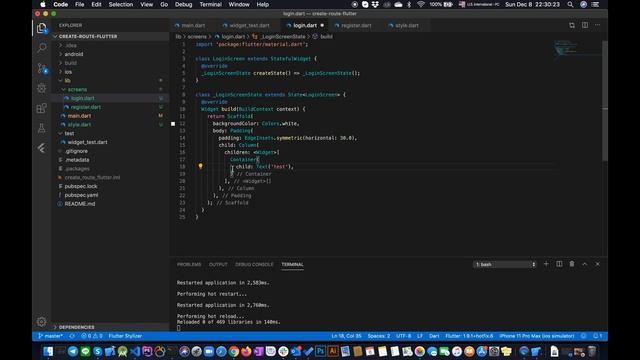Open Google Chrome from the dock
The image size is (640, 360).
pyautogui.click(x=233, y=351)
